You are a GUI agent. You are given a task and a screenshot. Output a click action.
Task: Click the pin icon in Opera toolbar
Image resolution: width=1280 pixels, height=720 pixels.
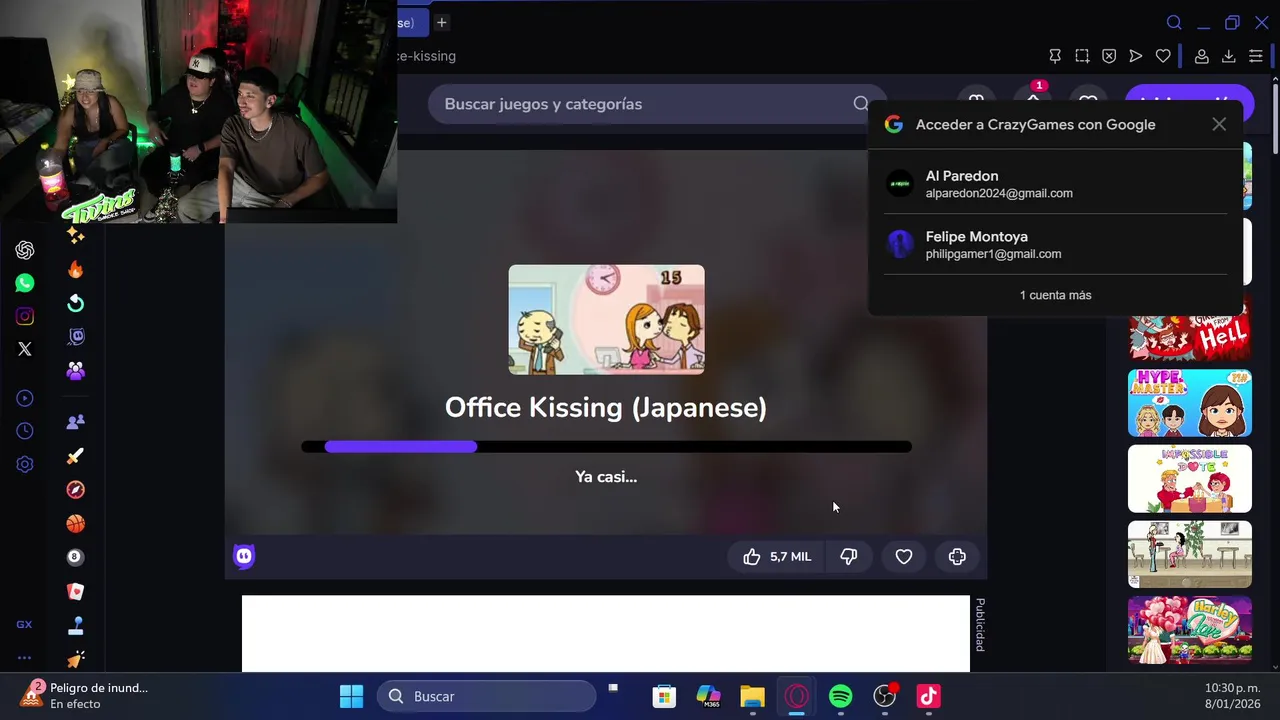1055,56
